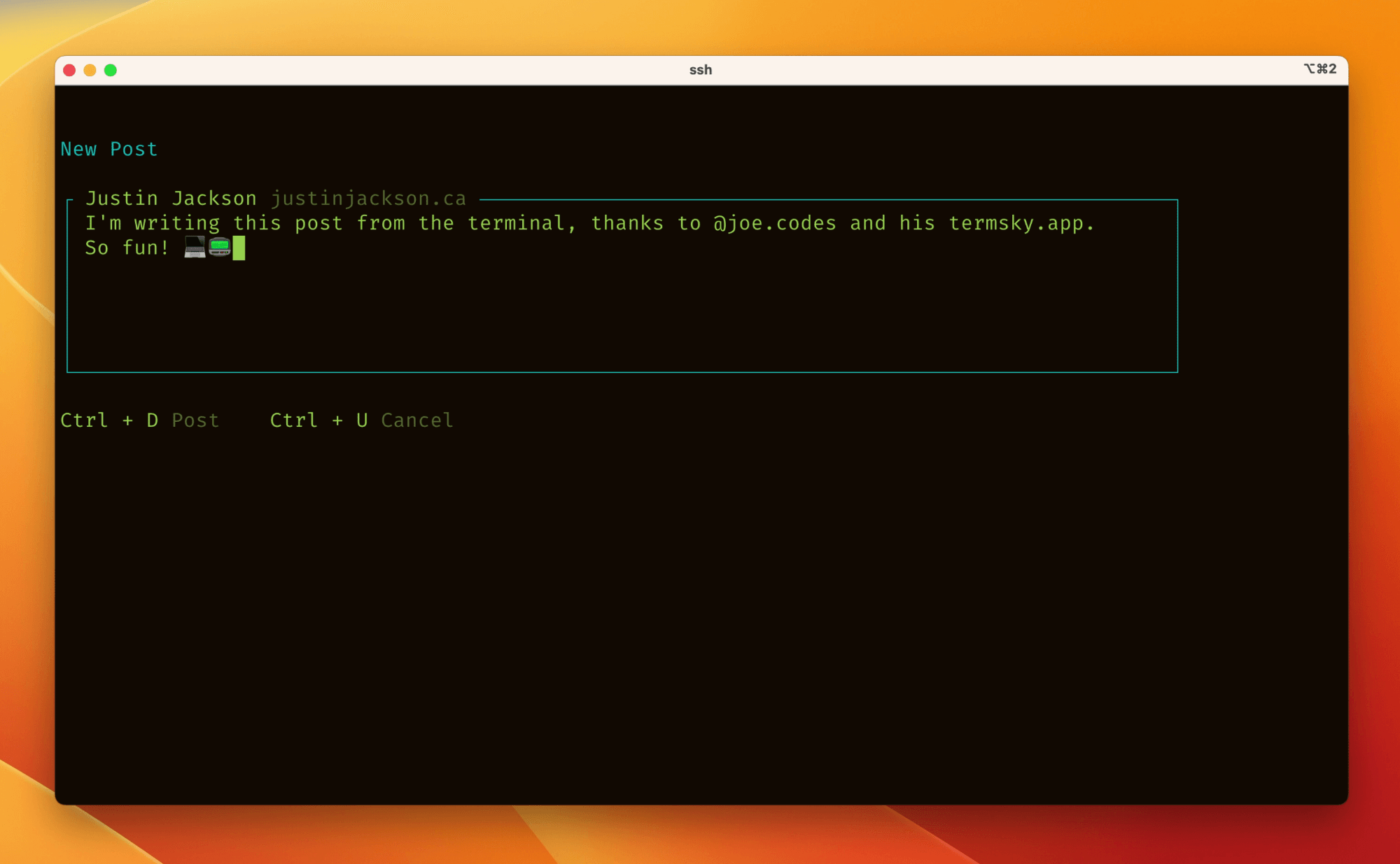Click the Ctrl + D Post shortcut
This screenshot has width=1400, height=864.
[140, 420]
